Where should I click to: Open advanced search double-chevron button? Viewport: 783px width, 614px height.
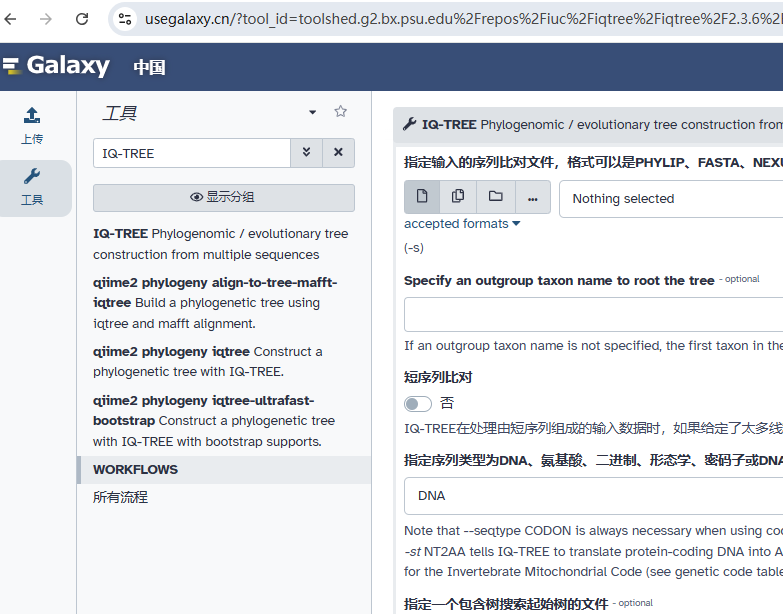click(x=307, y=152)
